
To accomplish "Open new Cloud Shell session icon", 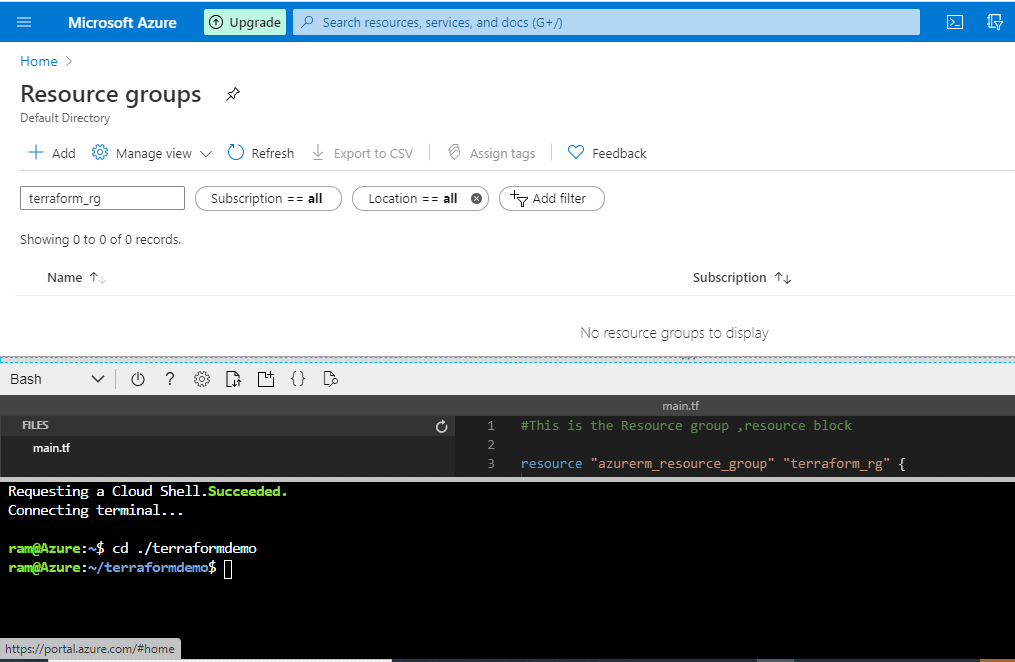I will coord(265,379).
